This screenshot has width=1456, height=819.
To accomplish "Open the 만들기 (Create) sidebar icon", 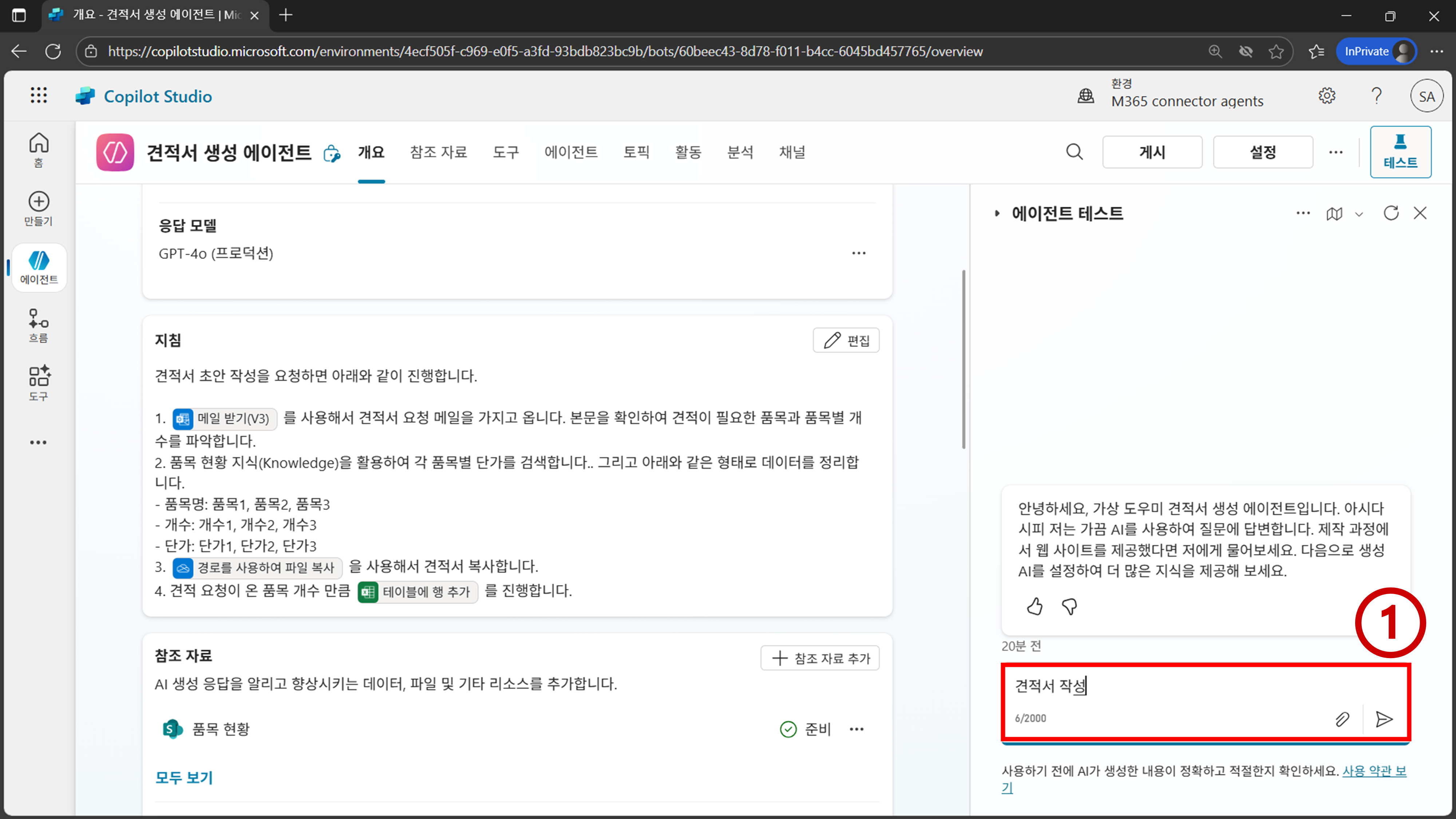I will (x=39, y=208).
